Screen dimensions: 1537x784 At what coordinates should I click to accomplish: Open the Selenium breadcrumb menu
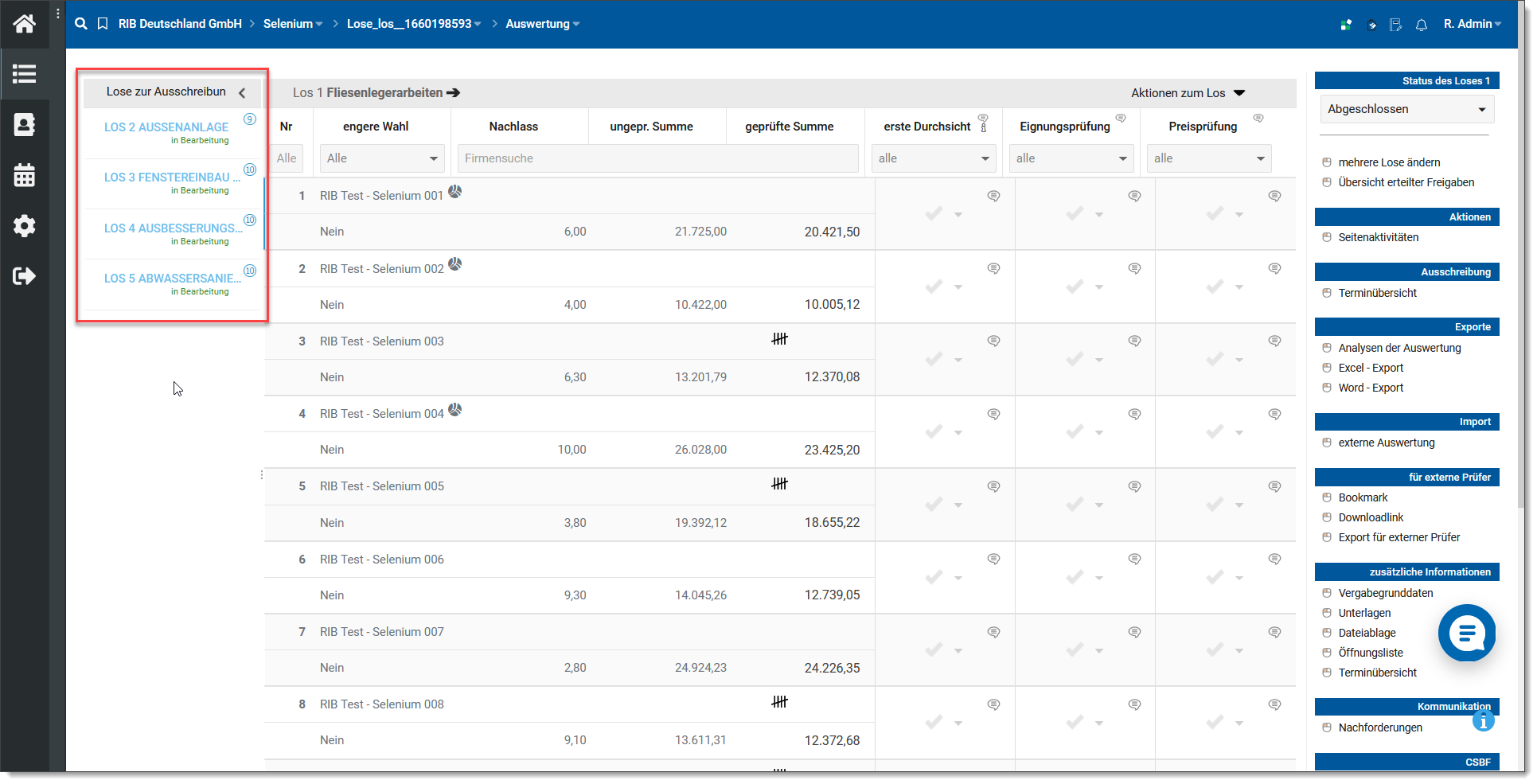(293, 24)
